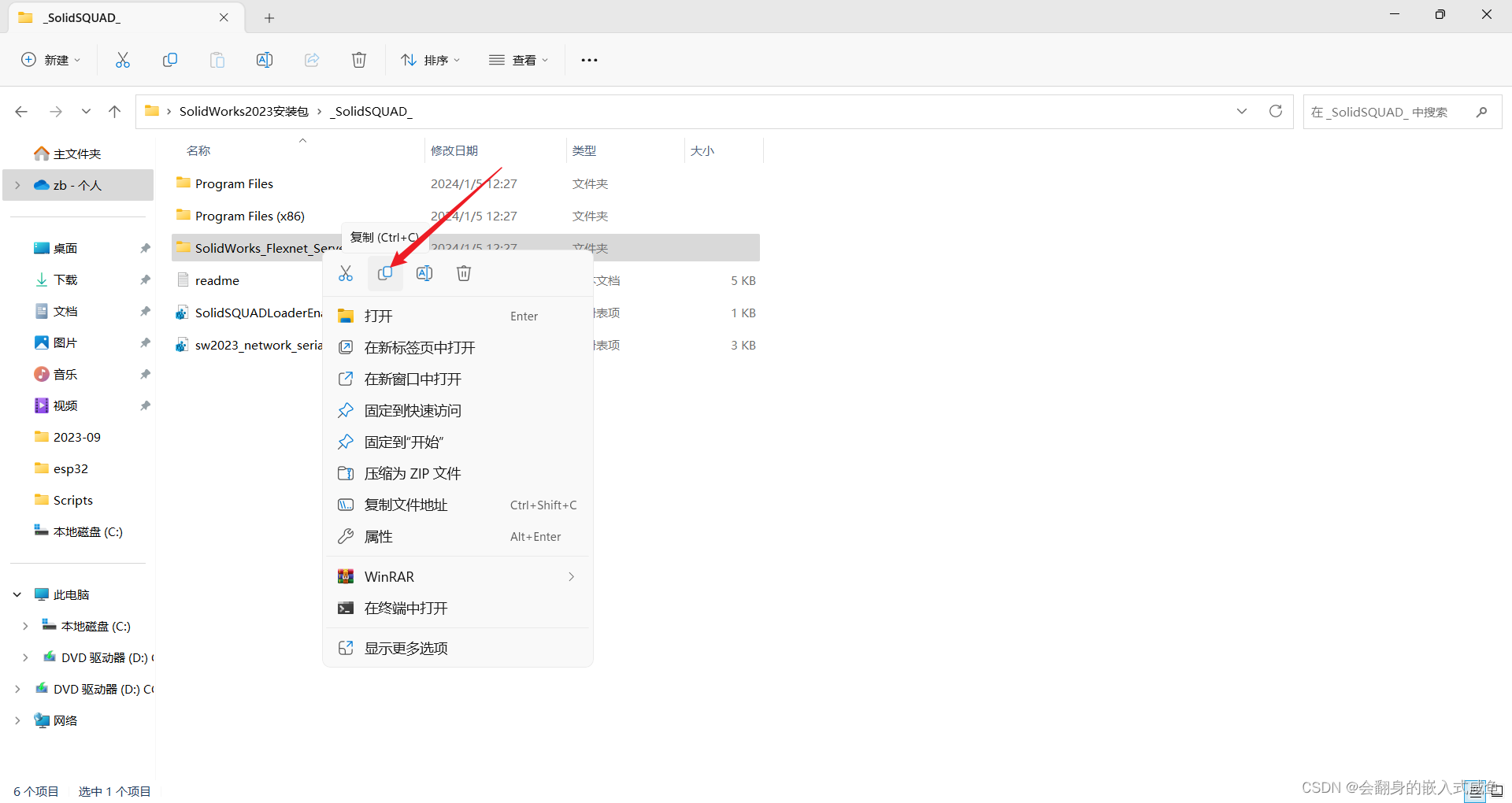1512x803 pixels.
Task: Select the sw2023_network_seria file
Action: coord(249,345)
